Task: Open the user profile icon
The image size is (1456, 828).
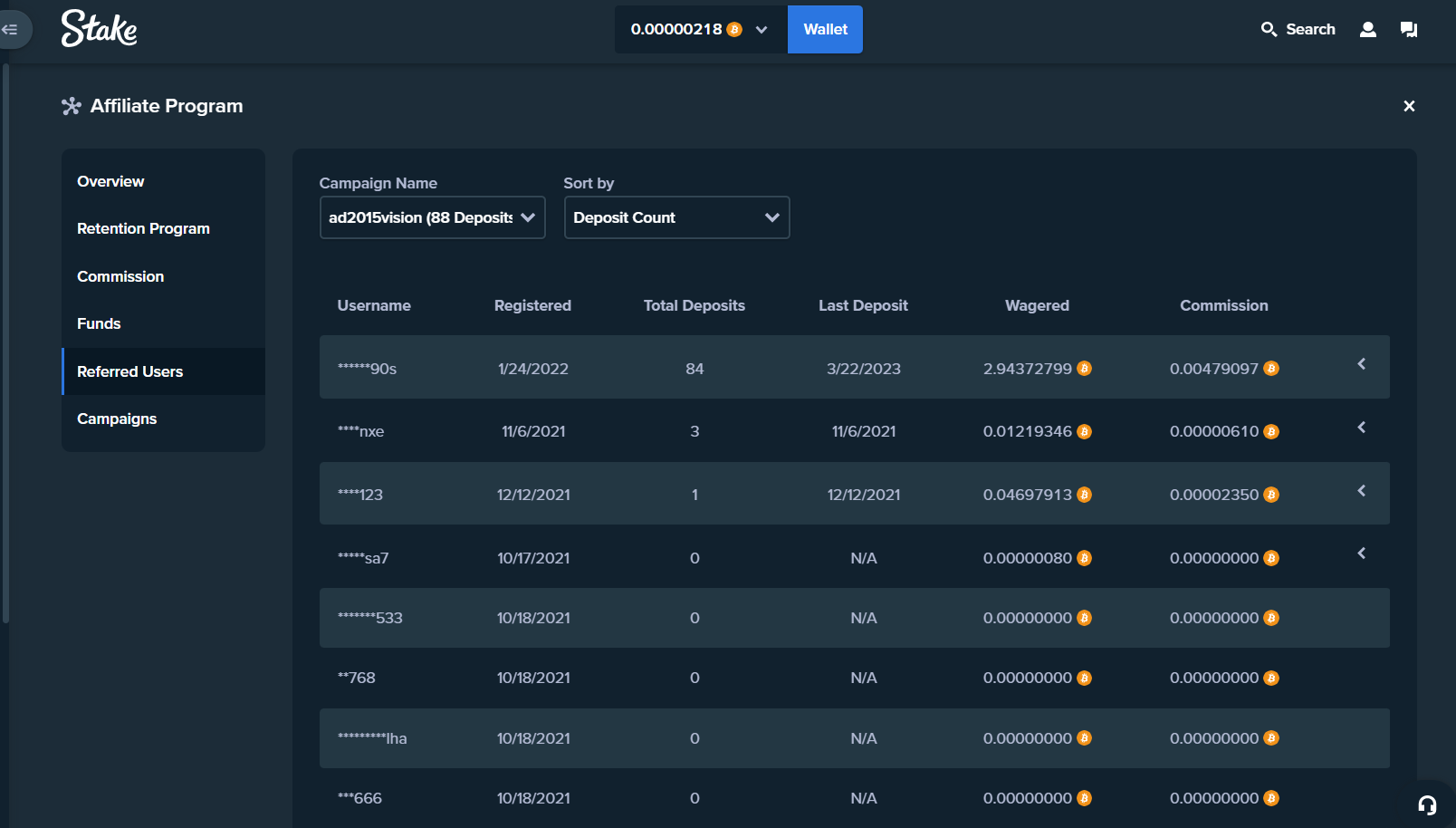Action: (x=1367, y=29)
